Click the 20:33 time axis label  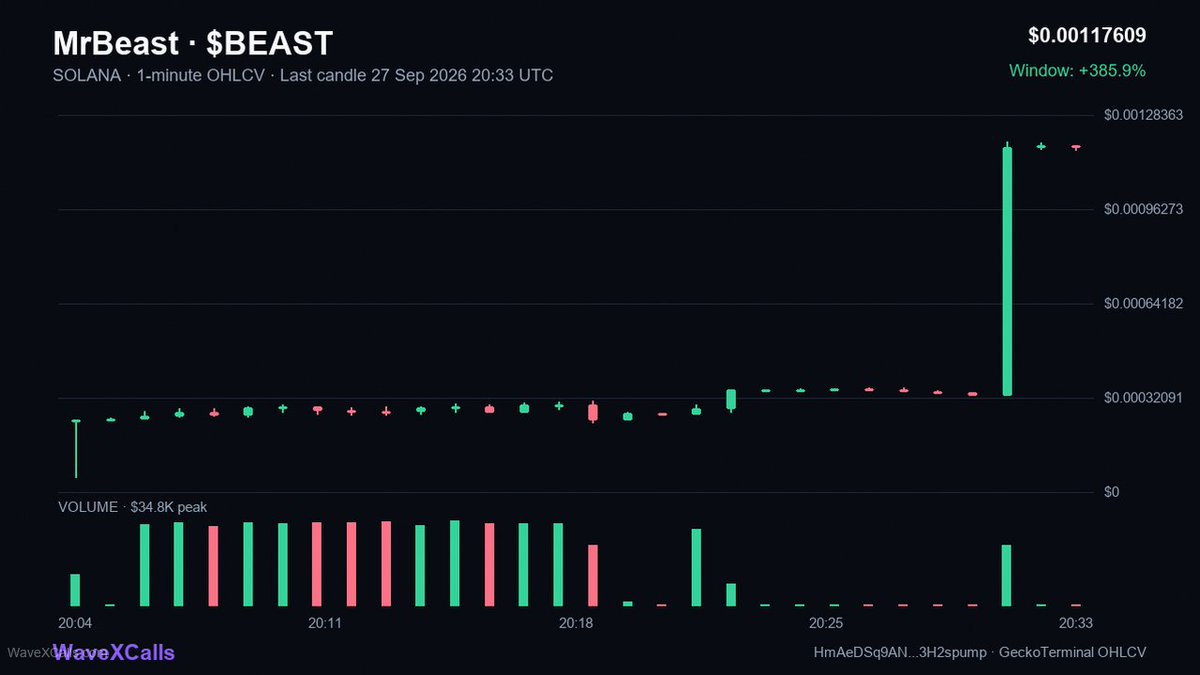click(1076, 623)
